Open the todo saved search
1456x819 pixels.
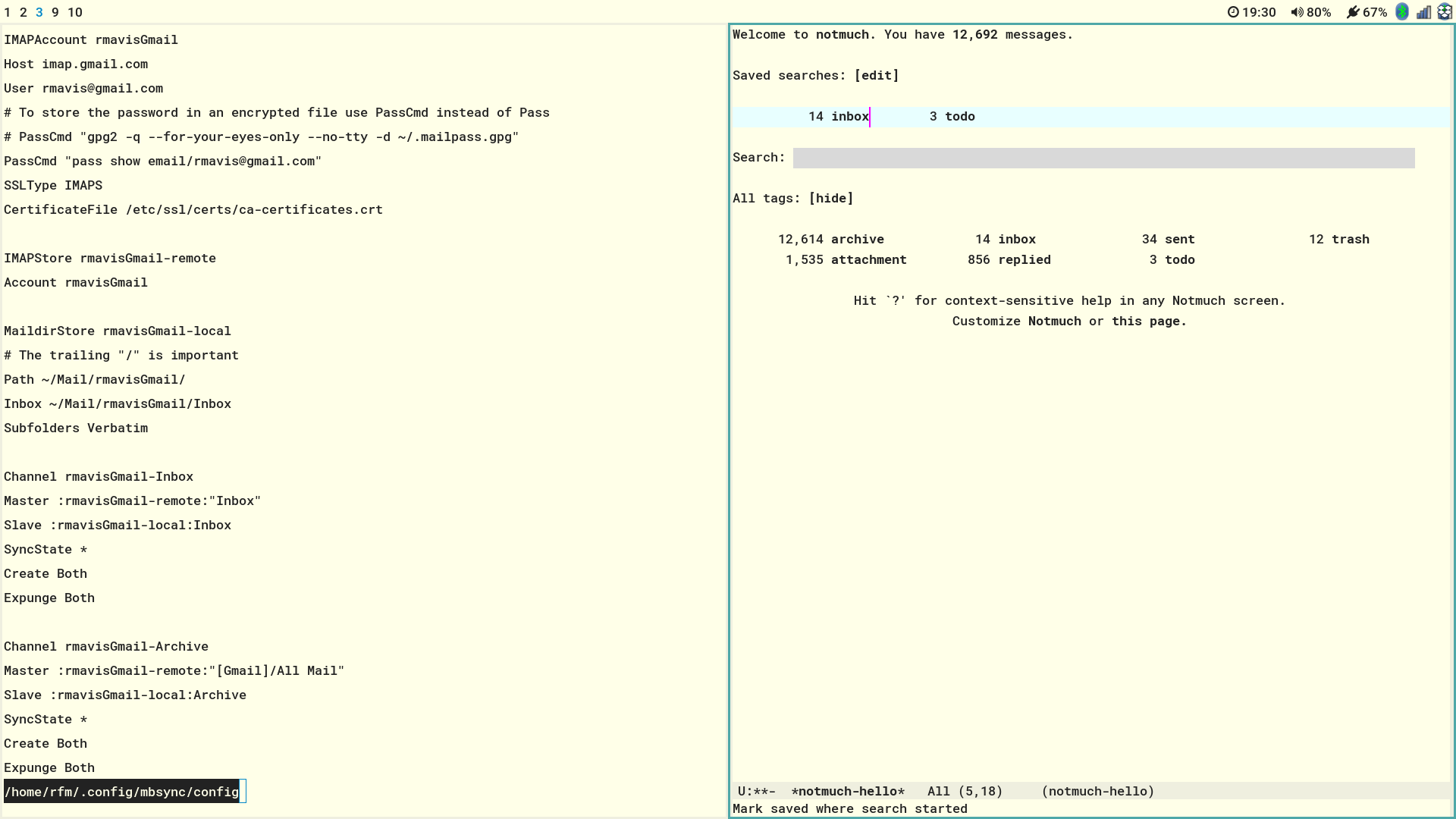tap(960, 116)
